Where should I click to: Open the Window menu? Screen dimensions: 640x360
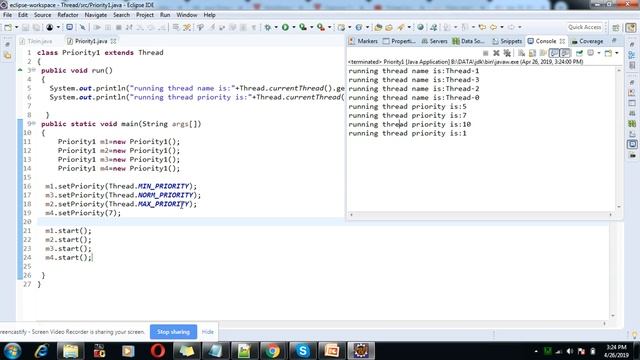(x=187, y=15)
